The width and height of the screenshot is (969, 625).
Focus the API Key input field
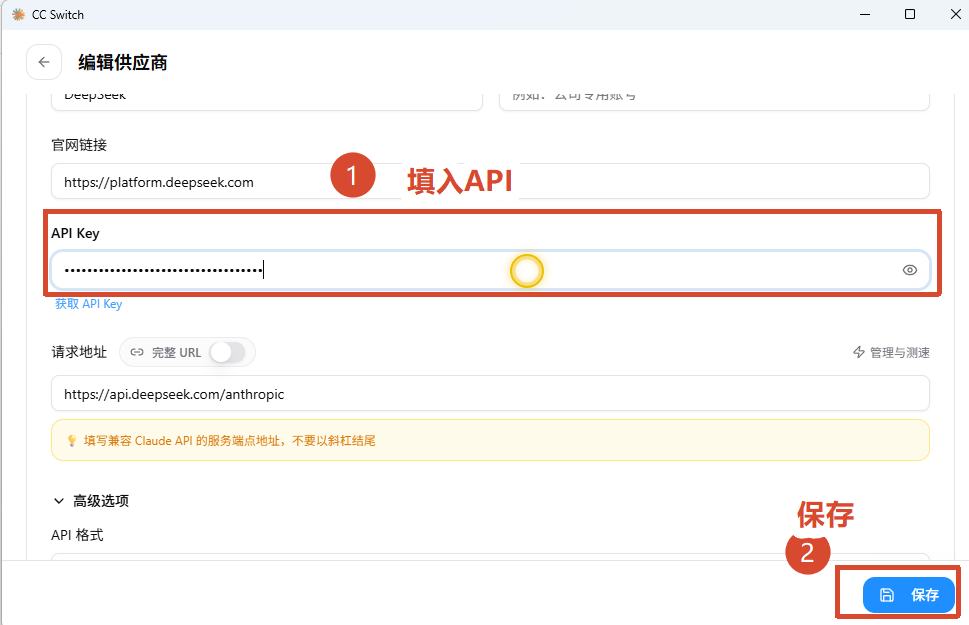coord(490,270)
